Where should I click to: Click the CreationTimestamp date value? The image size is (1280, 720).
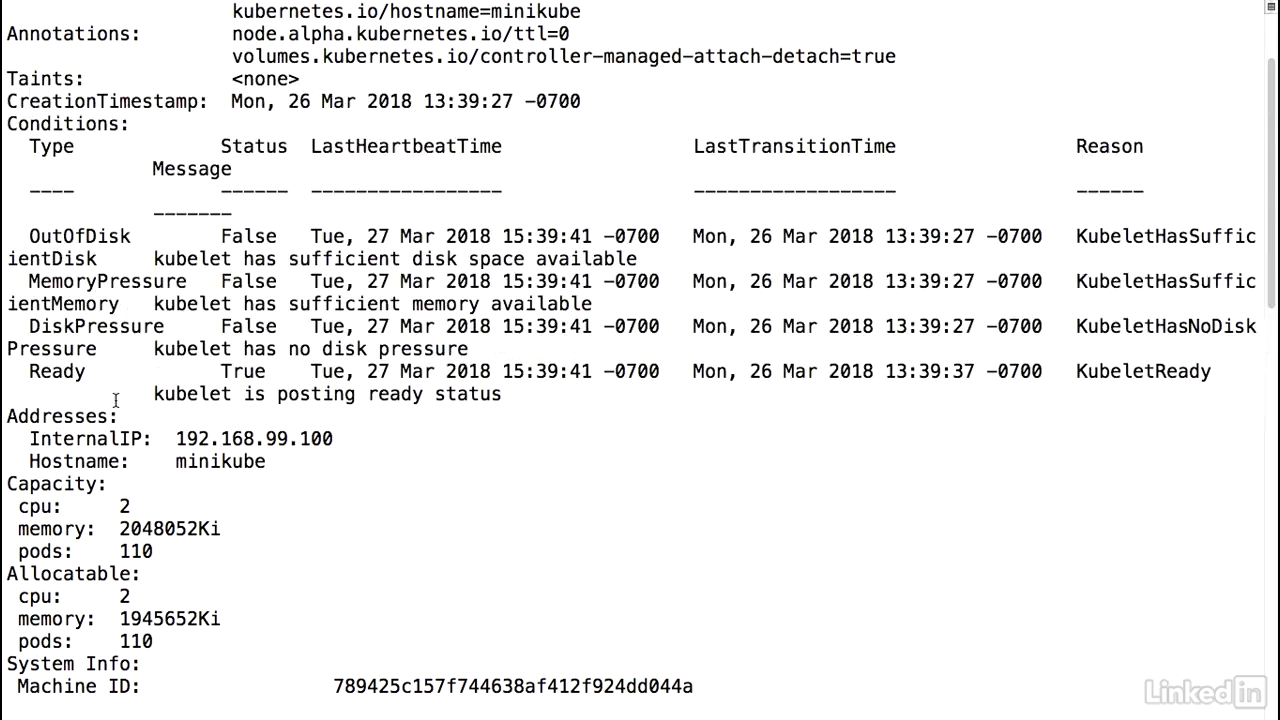(406, 101)
